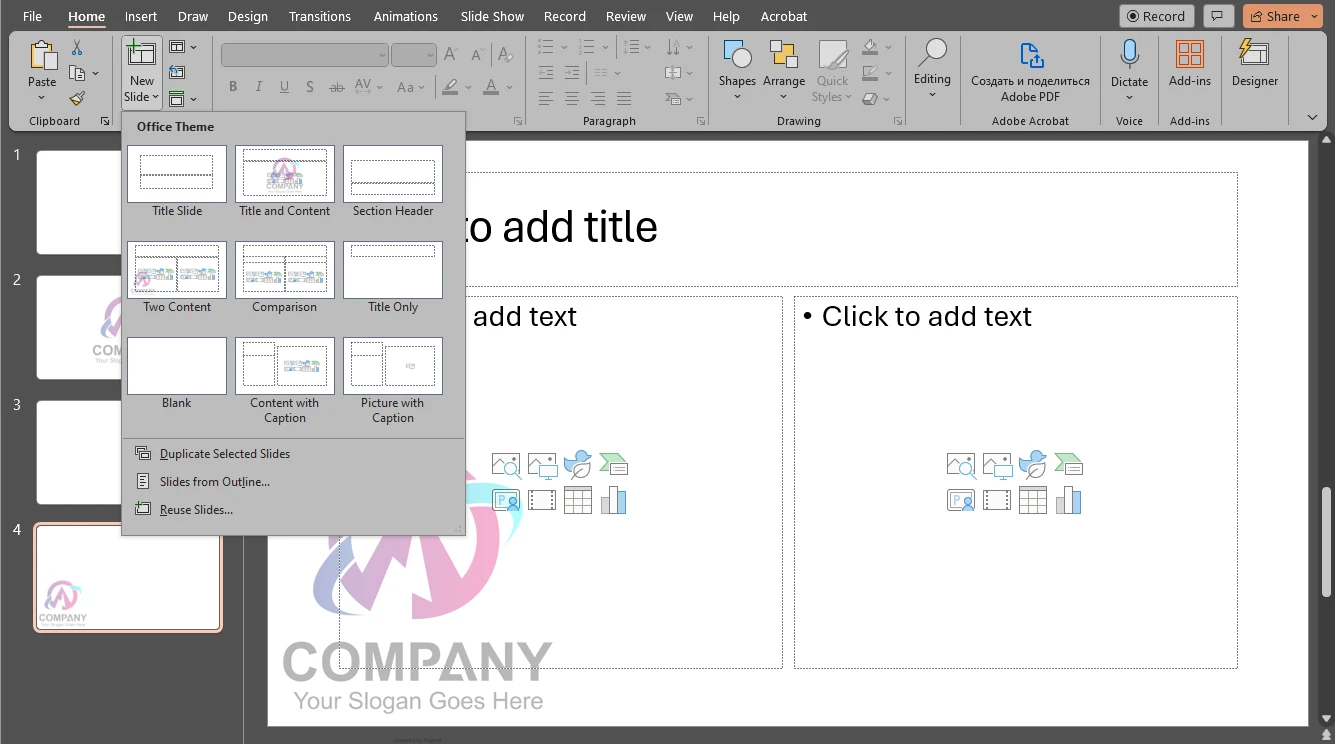Select Duplicate Selected Slides
The width and height of the screenshot is (1335, 744).
point(222,453)
